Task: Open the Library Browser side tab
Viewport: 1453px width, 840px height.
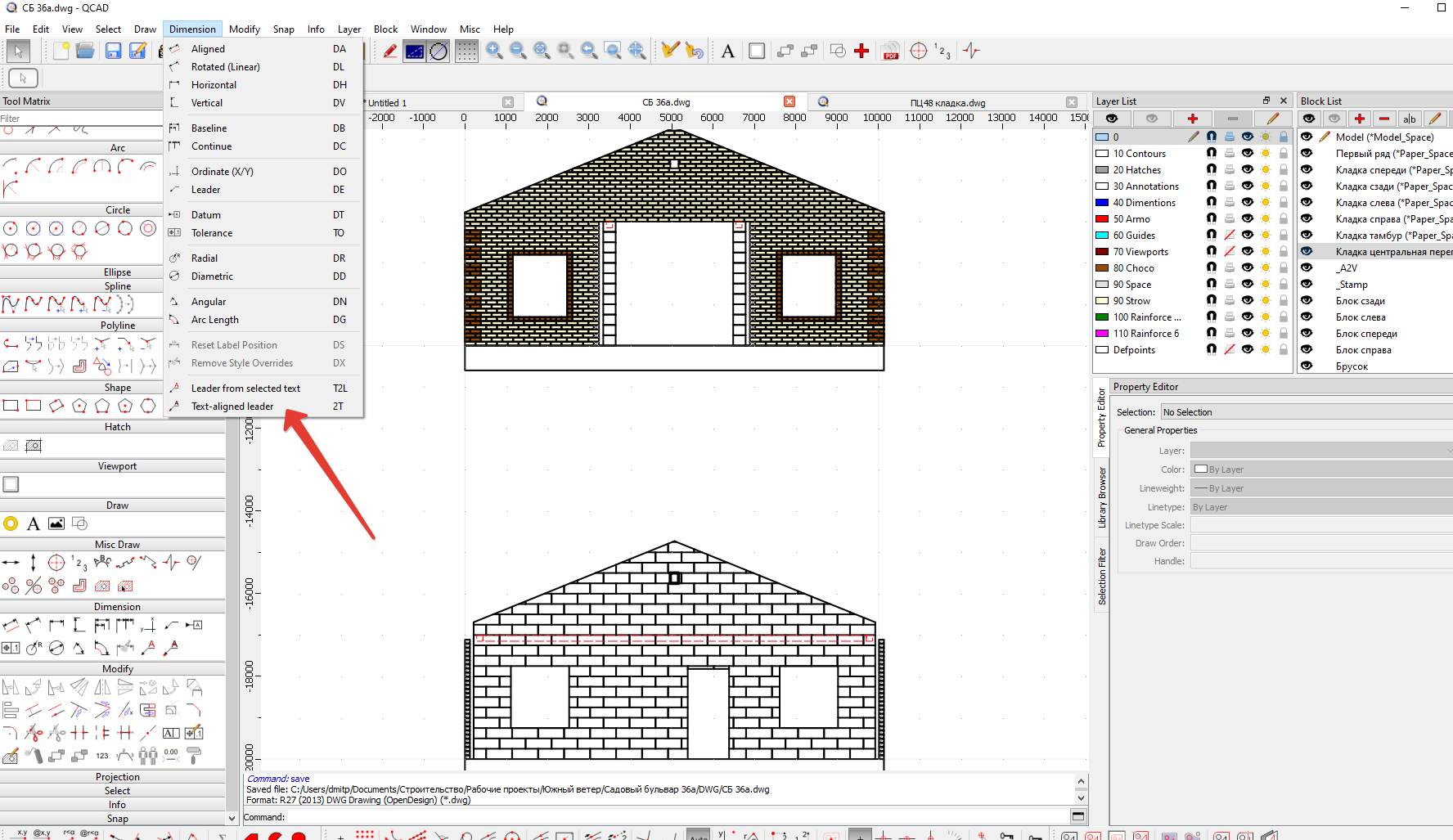Action: 1101,497
